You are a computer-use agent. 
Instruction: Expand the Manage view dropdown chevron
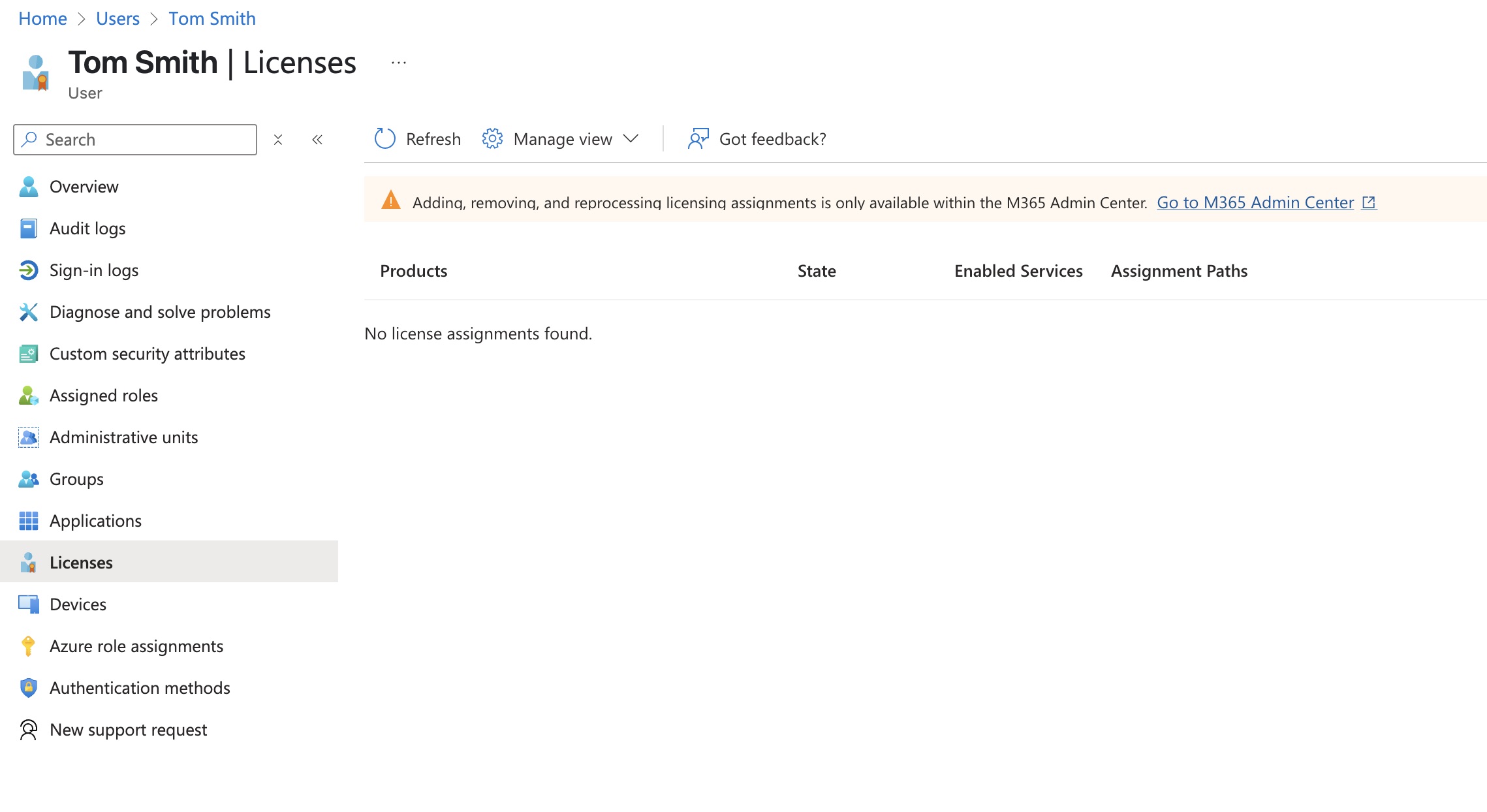tap(631, 139)
